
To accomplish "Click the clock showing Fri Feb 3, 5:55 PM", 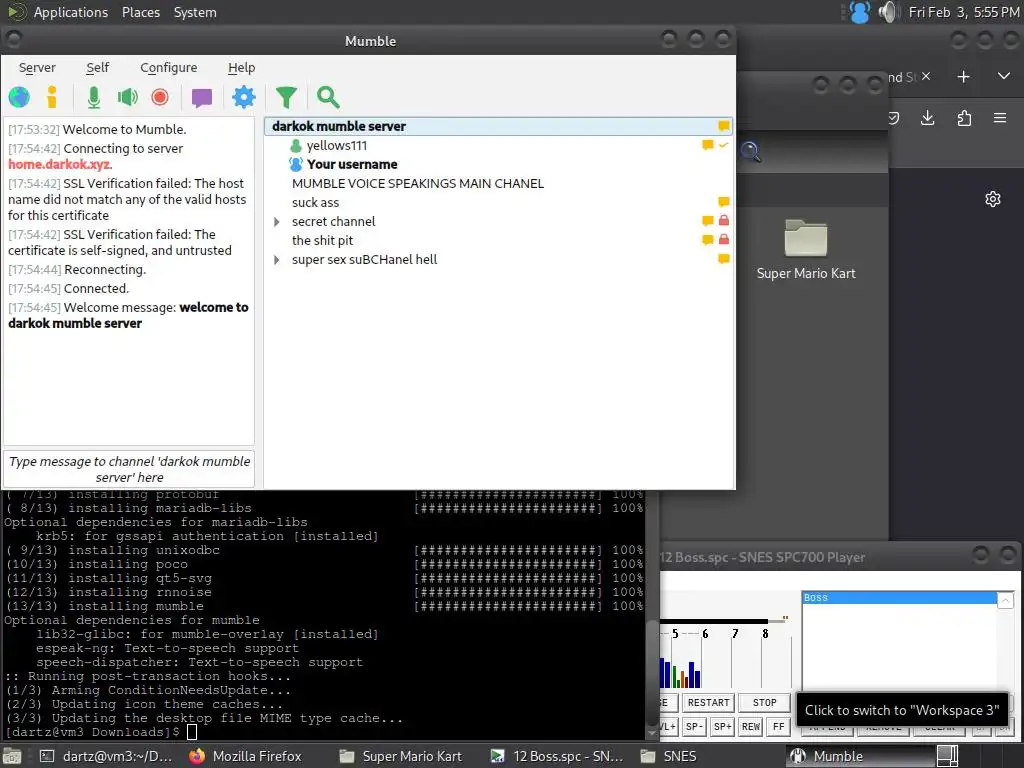I will pos(964,12).
